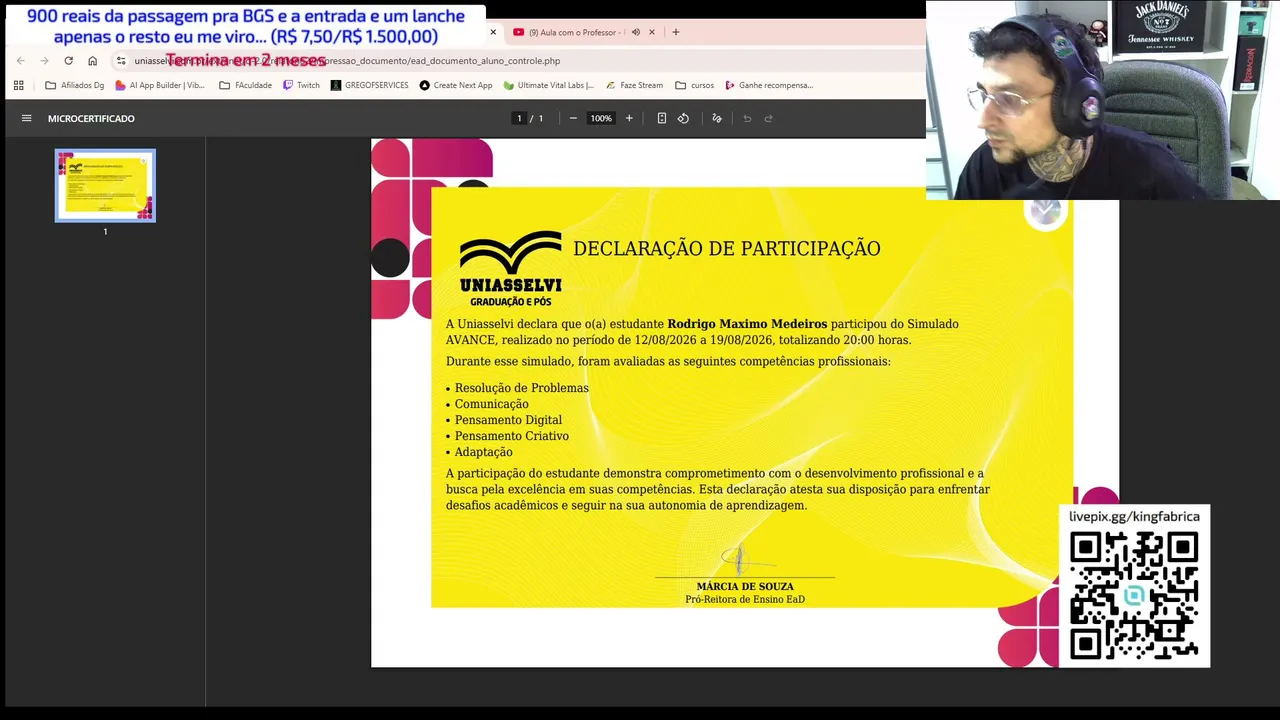Open the Ganhe recompensa bookmark
The image size is (1280, 720).
(x=769, y=85)
